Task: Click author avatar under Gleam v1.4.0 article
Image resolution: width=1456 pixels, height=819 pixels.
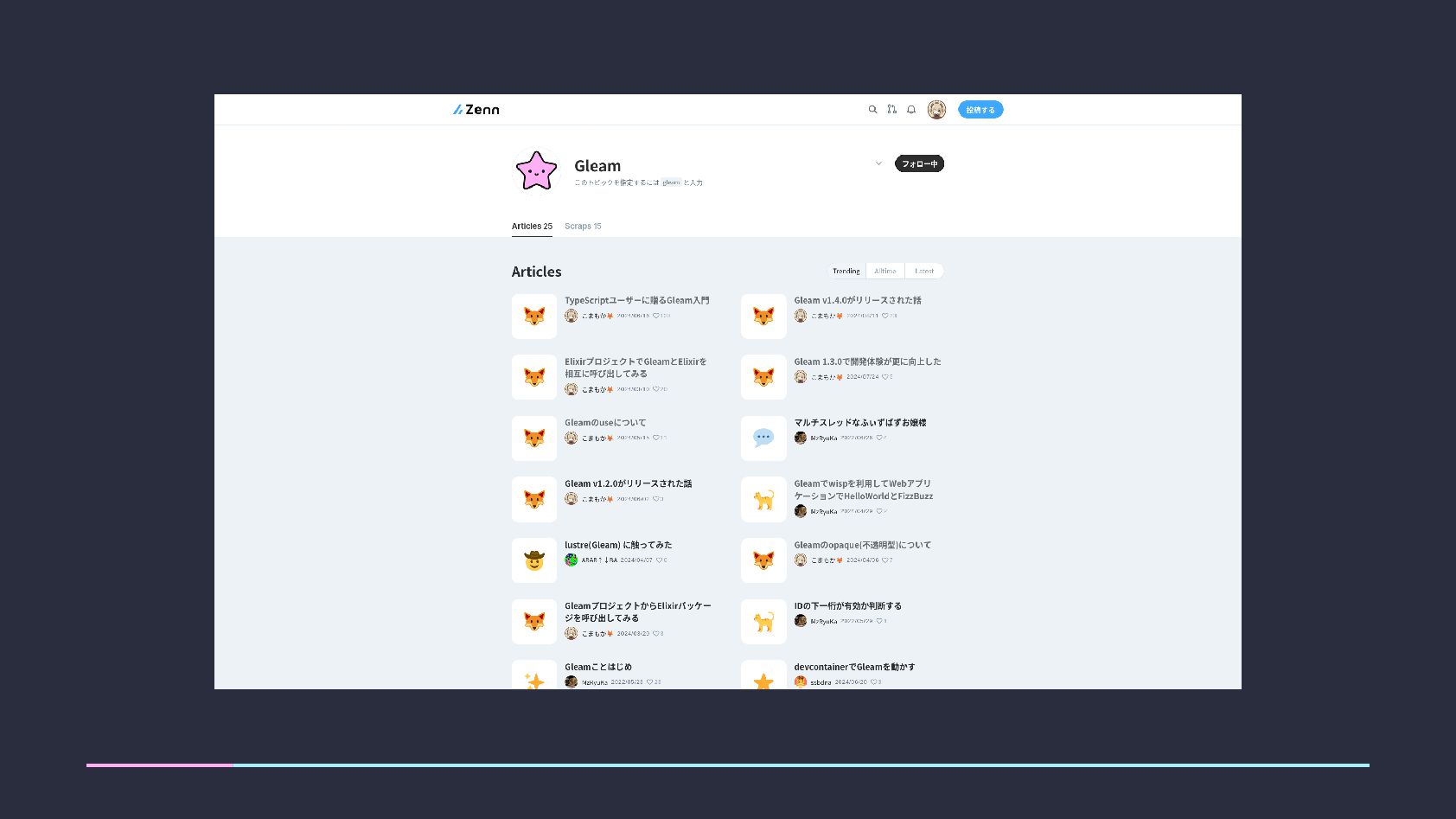Action: pos(801,316)
